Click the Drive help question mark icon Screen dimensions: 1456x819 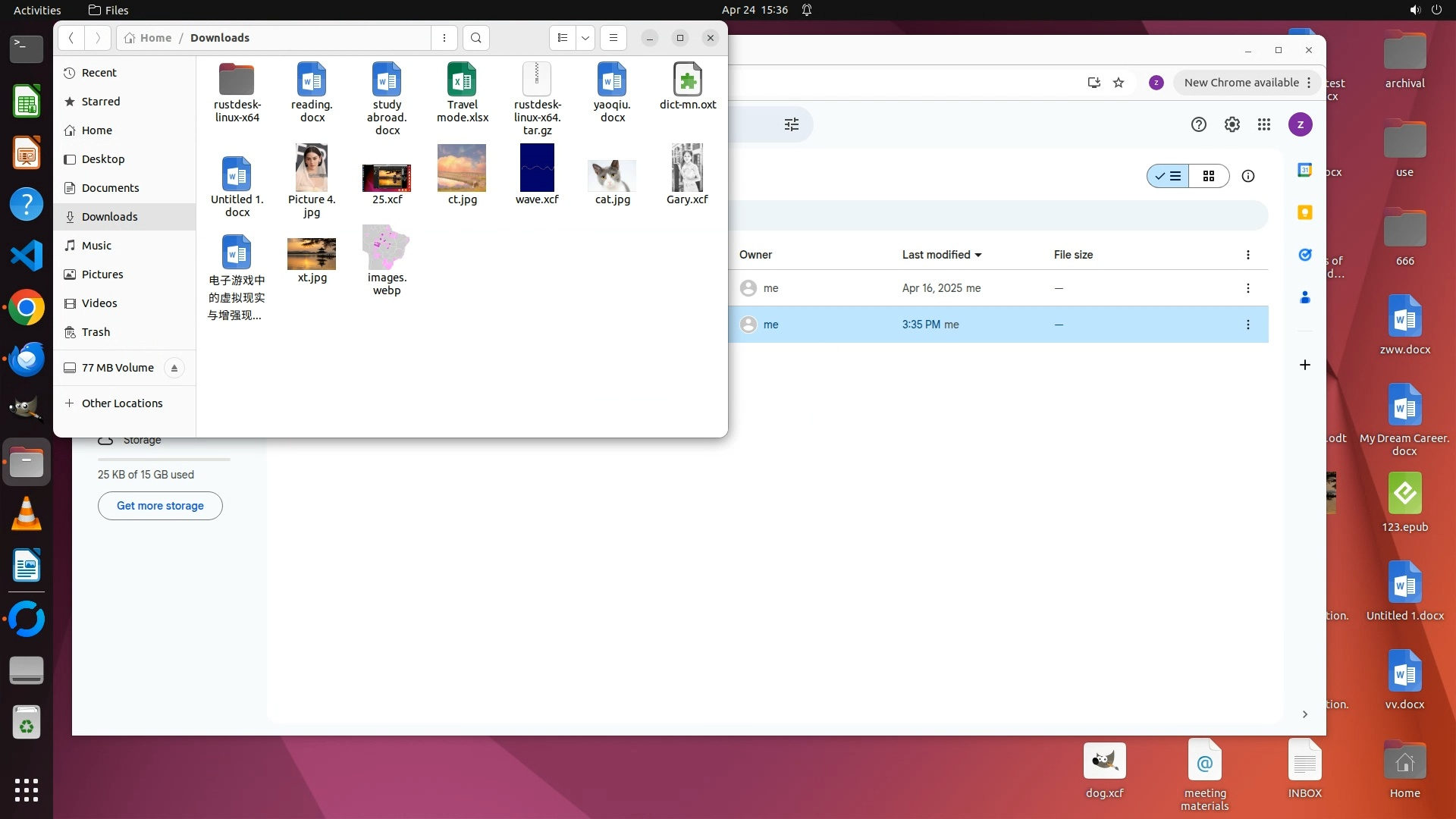point(1199,124)
